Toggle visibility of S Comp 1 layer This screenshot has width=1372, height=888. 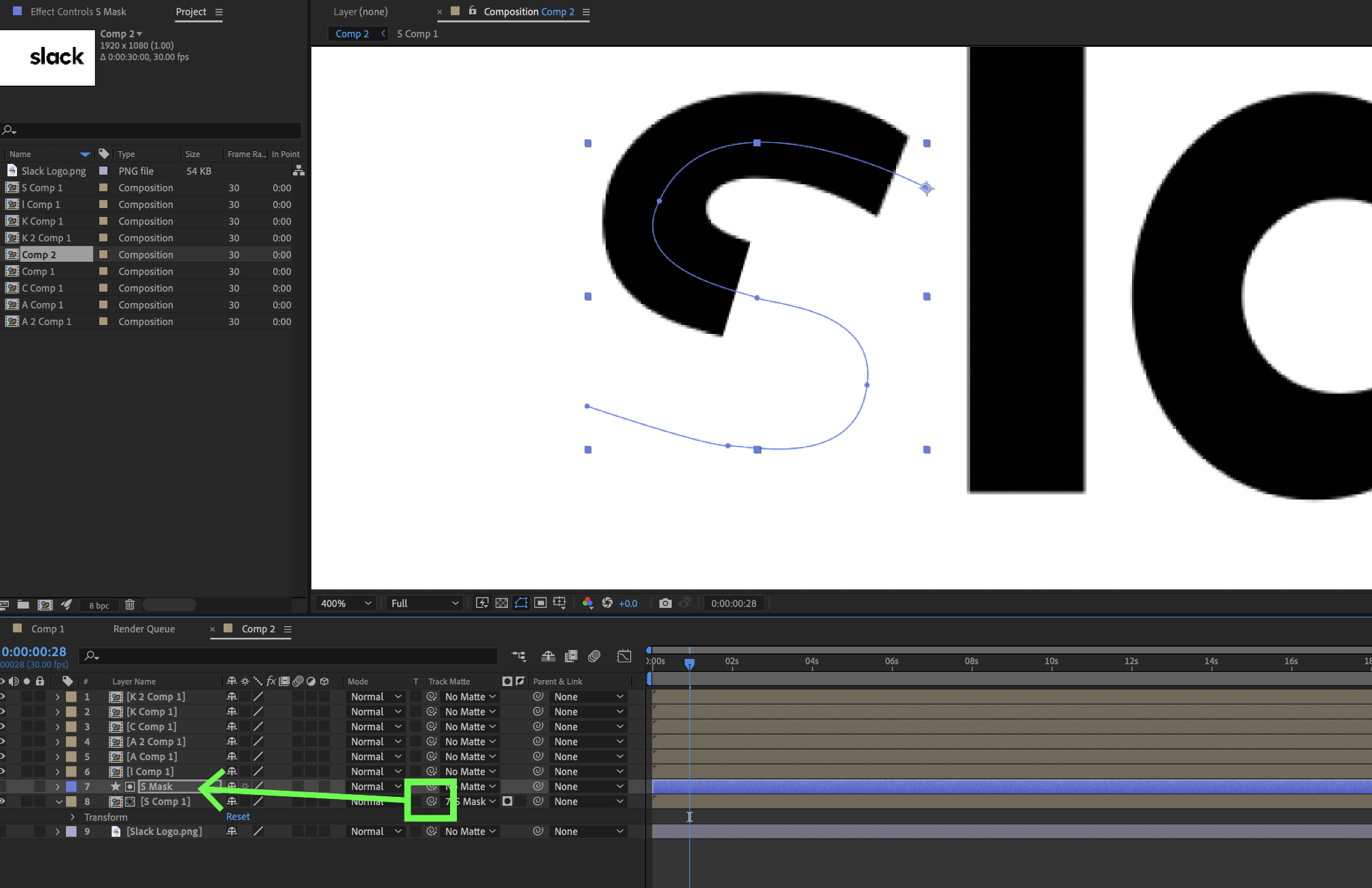coord(3,801)
